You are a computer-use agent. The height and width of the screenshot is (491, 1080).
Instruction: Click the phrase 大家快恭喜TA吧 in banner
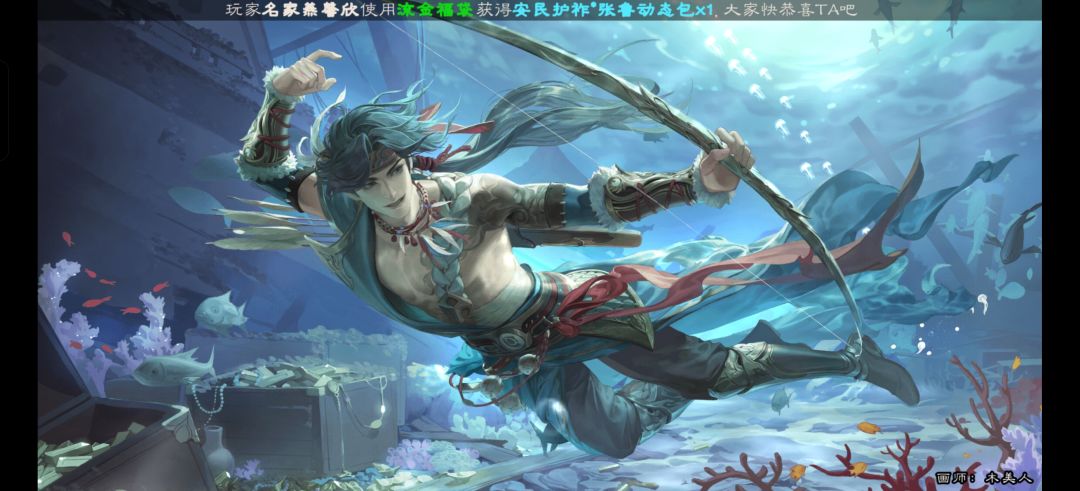(x=791, y=10)
